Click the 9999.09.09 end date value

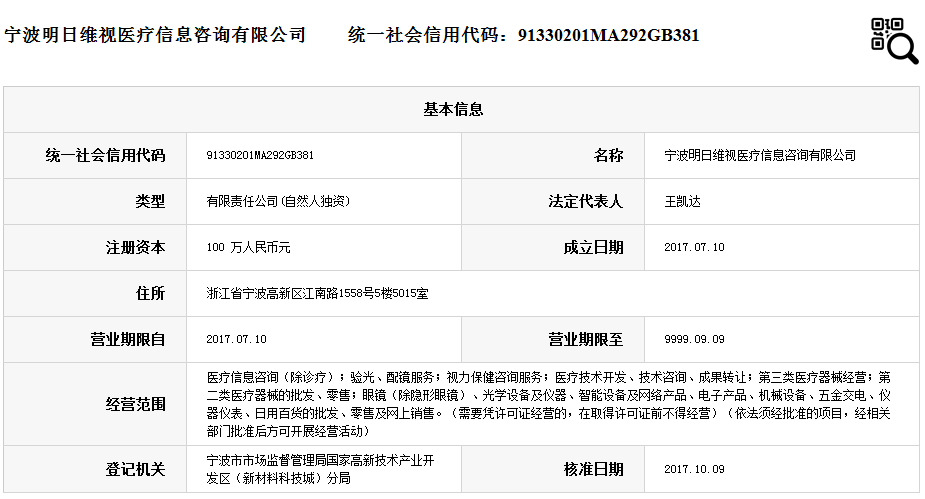tap(694, 339)
